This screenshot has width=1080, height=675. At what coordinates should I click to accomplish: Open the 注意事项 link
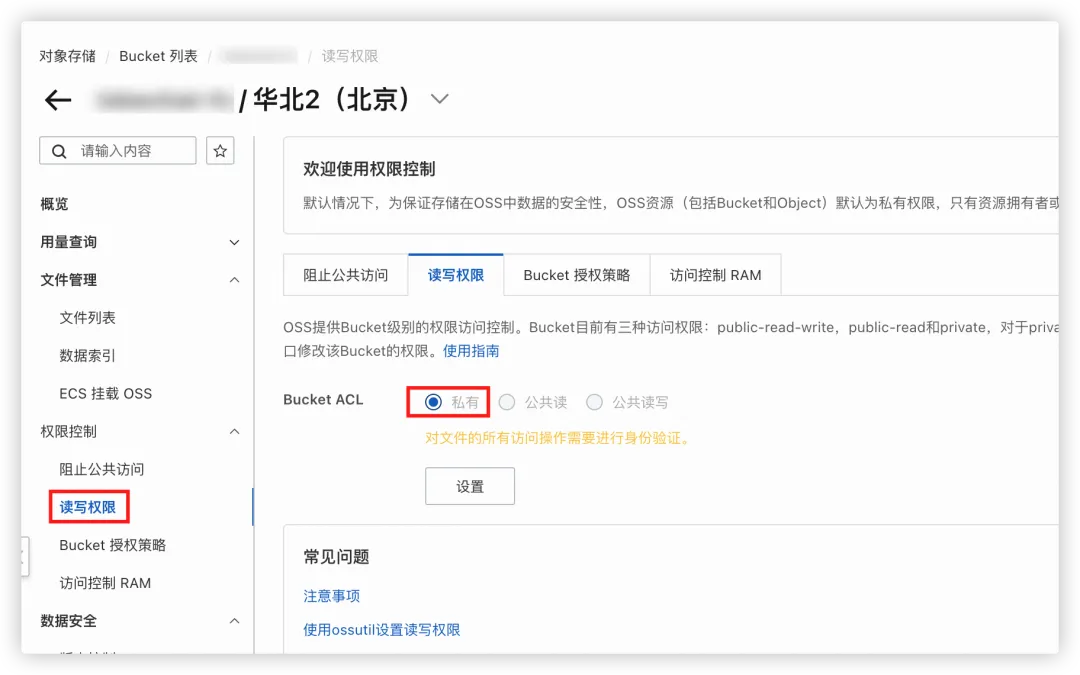tap(331, 596)
